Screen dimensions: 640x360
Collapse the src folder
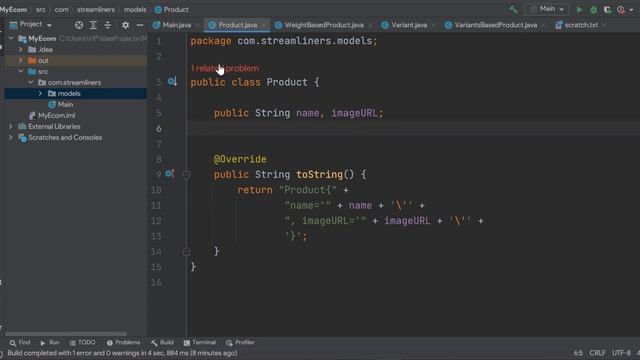(20, 71)
